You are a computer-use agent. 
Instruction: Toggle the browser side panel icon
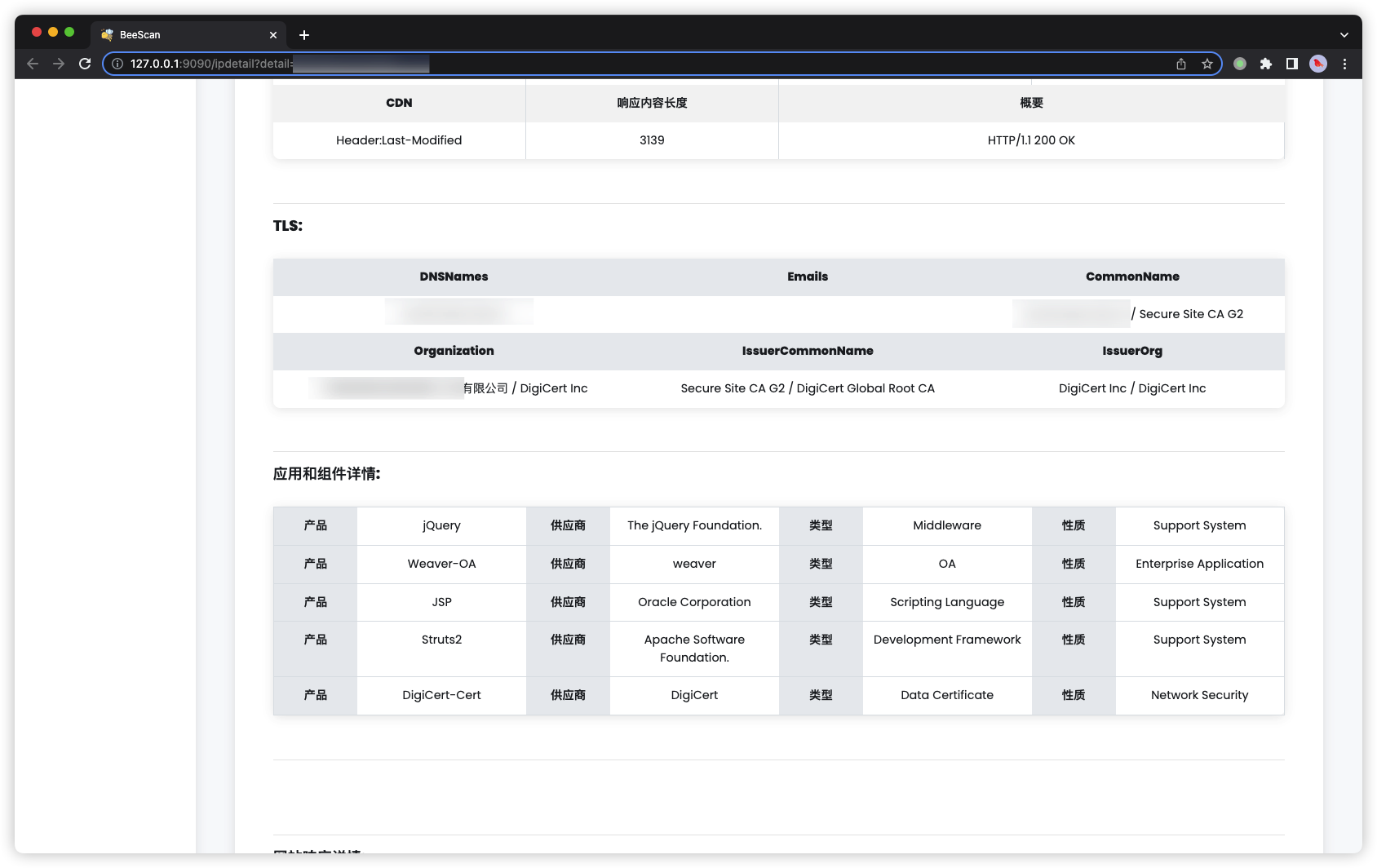point(1292,64)
